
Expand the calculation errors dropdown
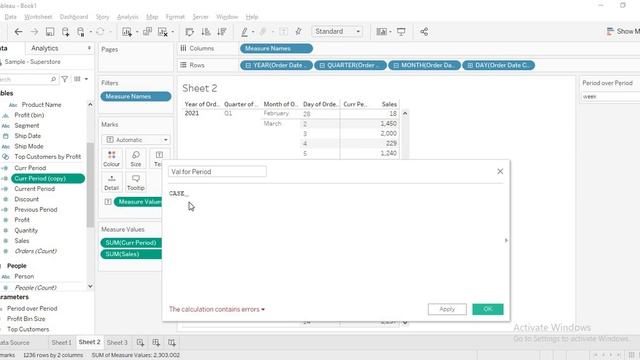pos(263,309)
